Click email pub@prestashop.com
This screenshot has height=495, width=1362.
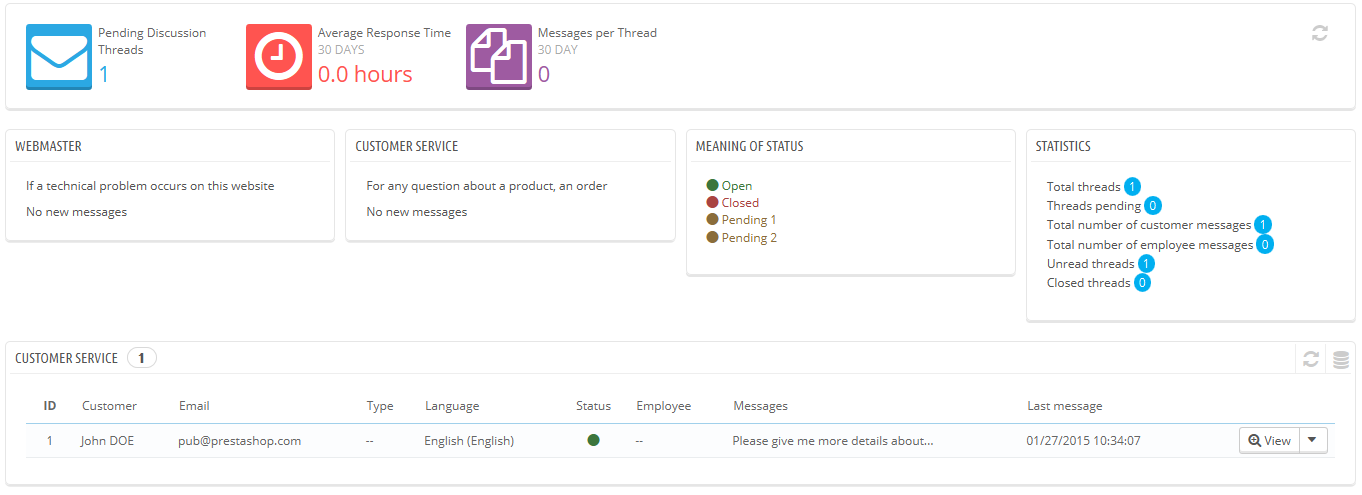239,440
